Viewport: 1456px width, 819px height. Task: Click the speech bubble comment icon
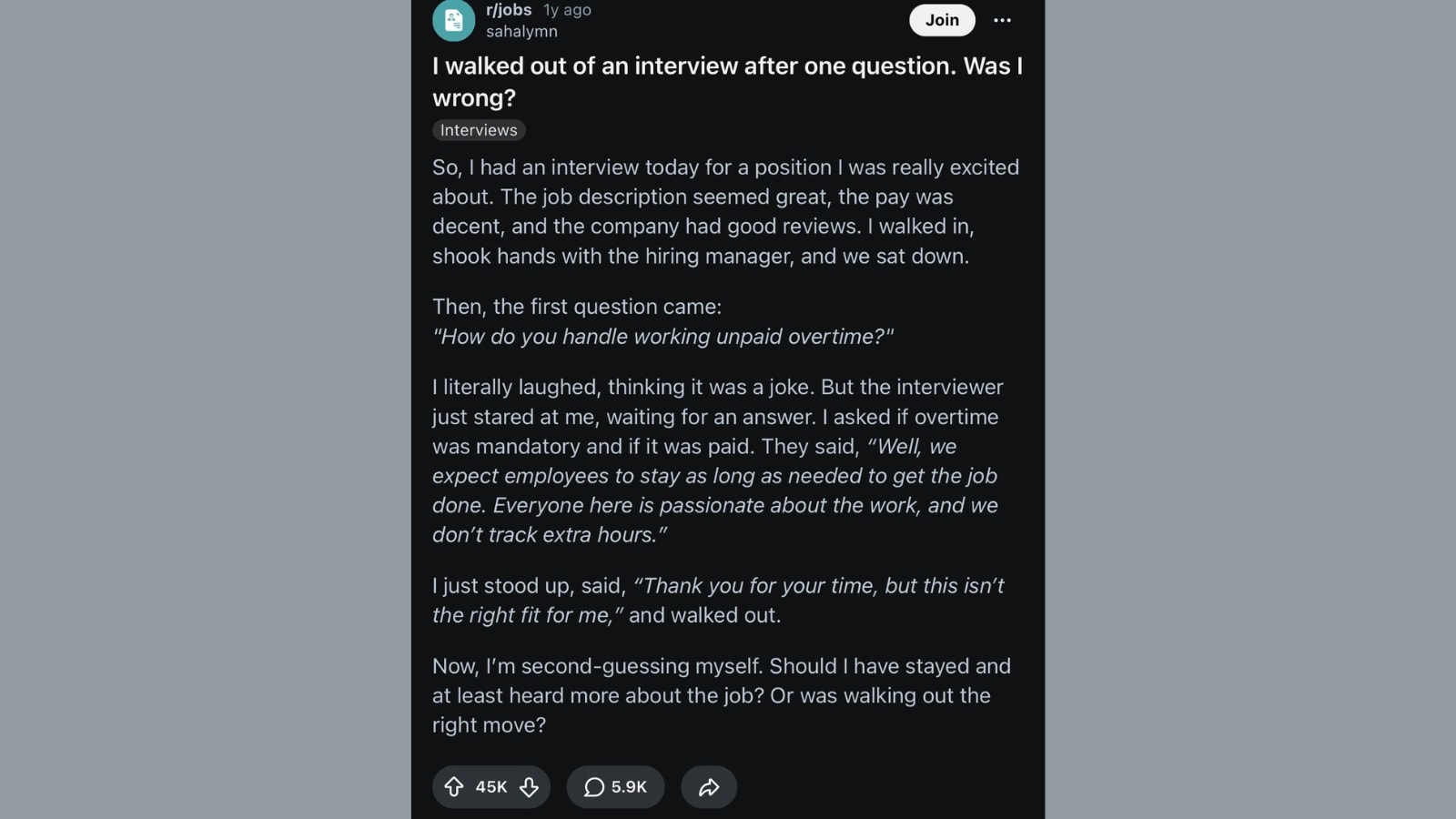click(x=594, y=787)
